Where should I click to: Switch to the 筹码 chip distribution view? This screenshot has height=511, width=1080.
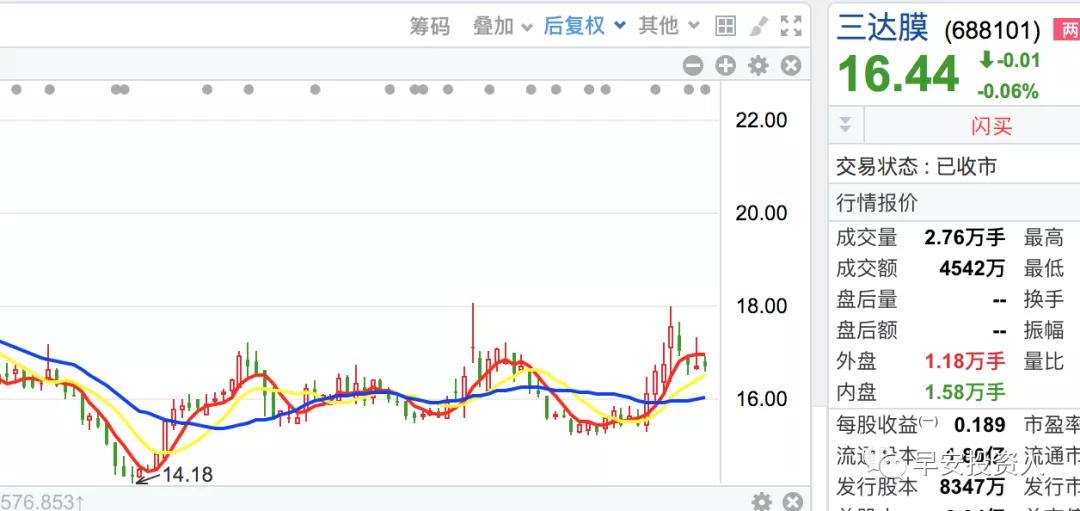click(430, 26)
